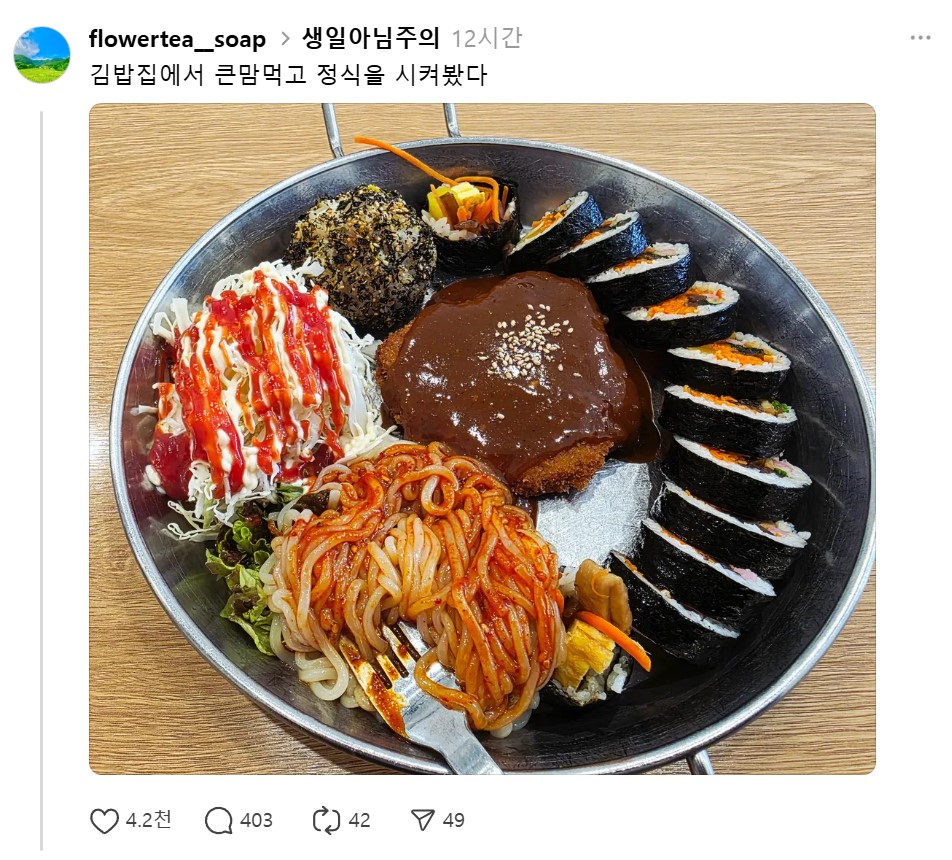Click the 12시간 timestamp
This screenshot has height=860, width=952.
click(x=486, y=38)
